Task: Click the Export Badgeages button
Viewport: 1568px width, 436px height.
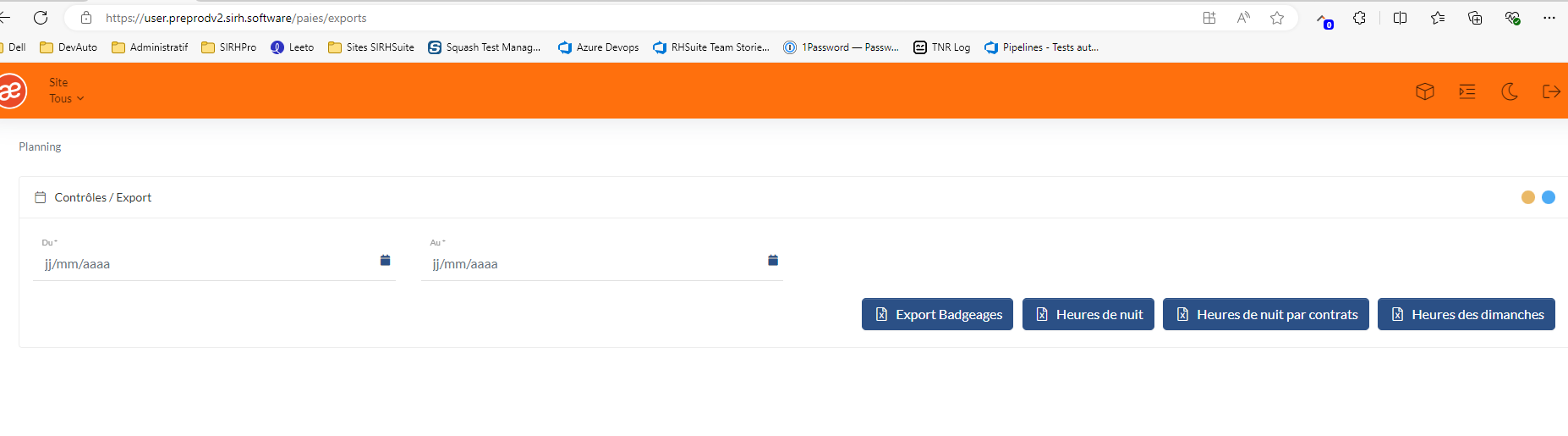Action: point(937,314)
